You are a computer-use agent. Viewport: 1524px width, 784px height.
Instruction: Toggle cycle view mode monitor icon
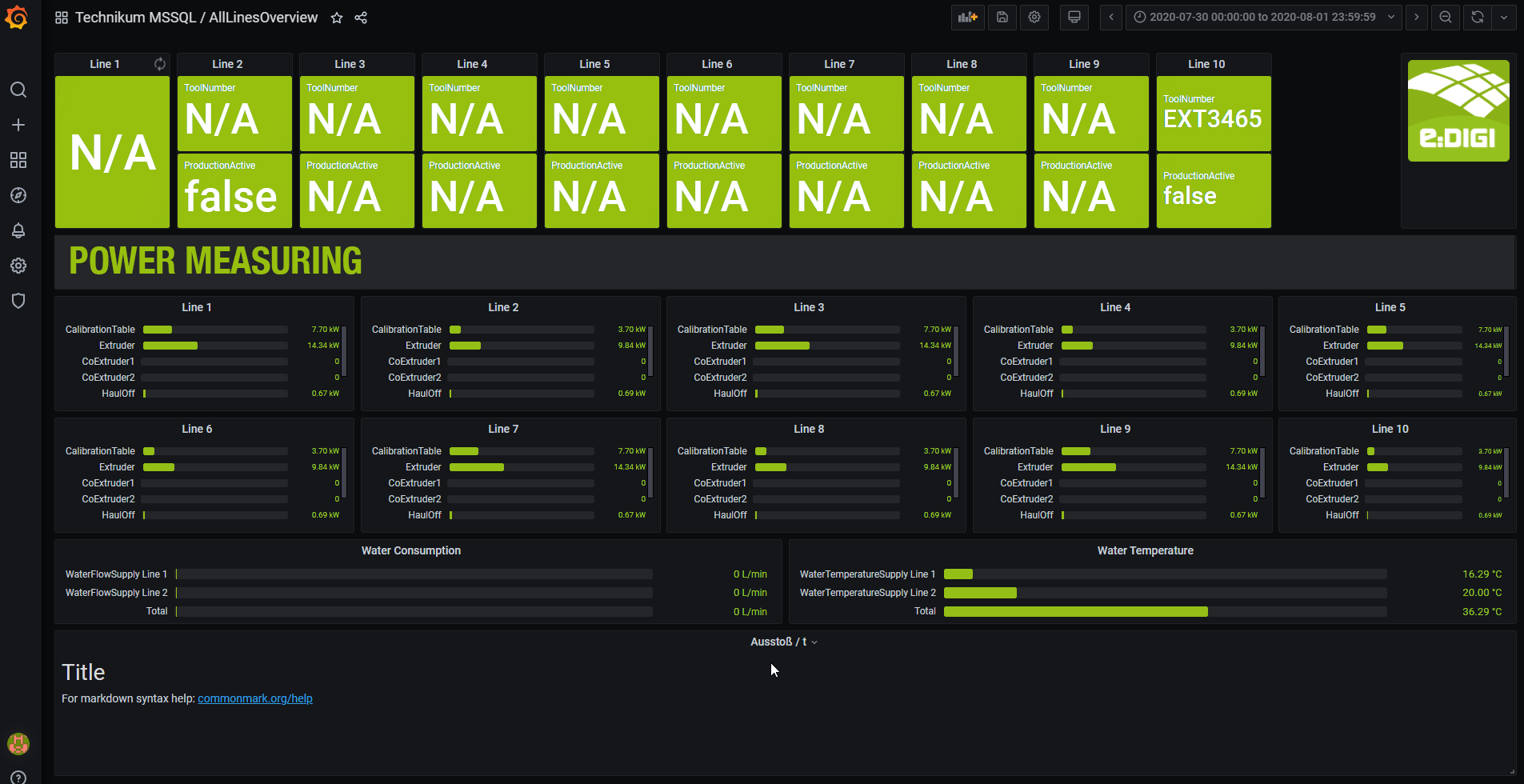point(1074,17)
